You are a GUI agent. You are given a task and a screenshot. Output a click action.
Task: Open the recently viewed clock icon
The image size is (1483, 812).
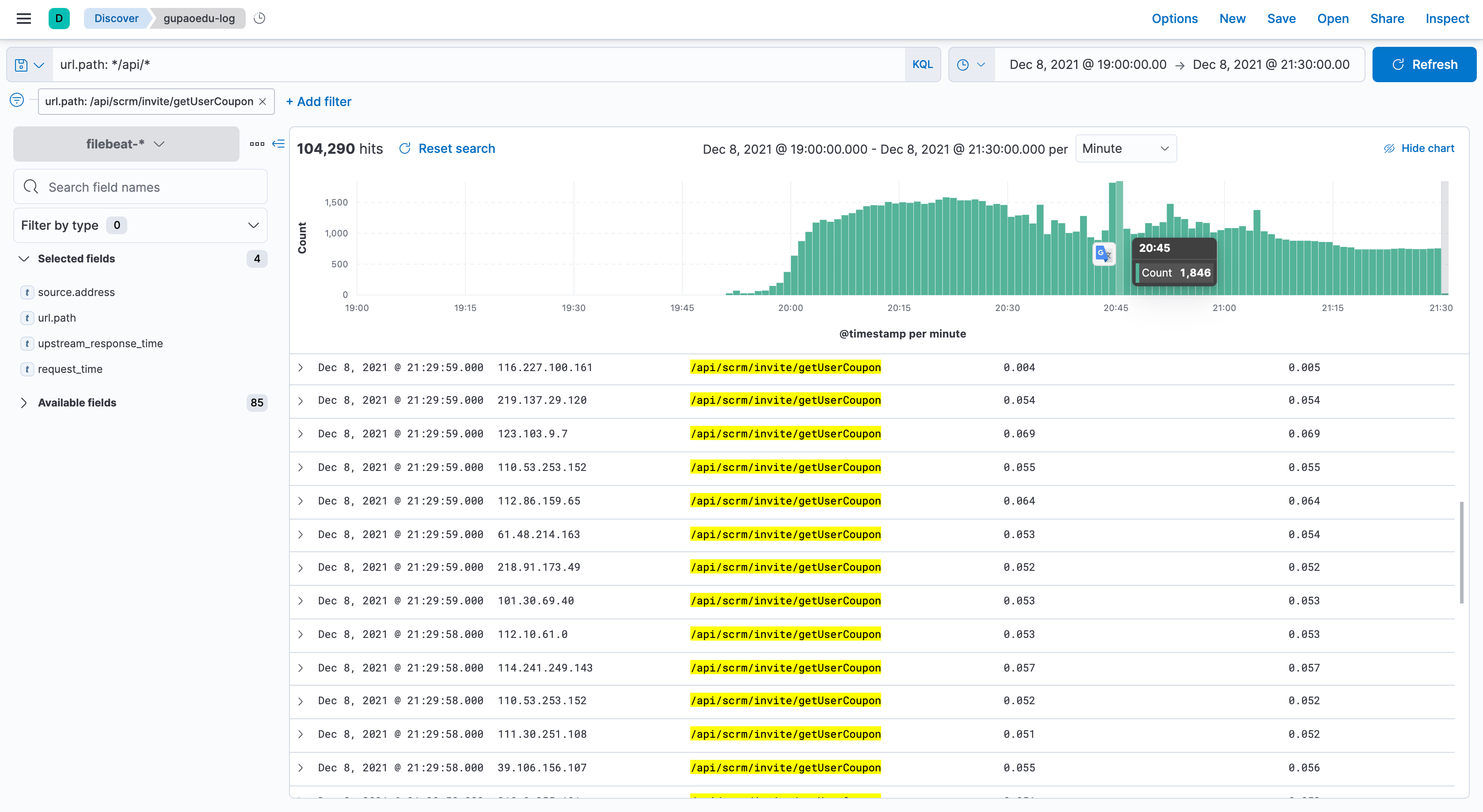click(x=260, y=19)
